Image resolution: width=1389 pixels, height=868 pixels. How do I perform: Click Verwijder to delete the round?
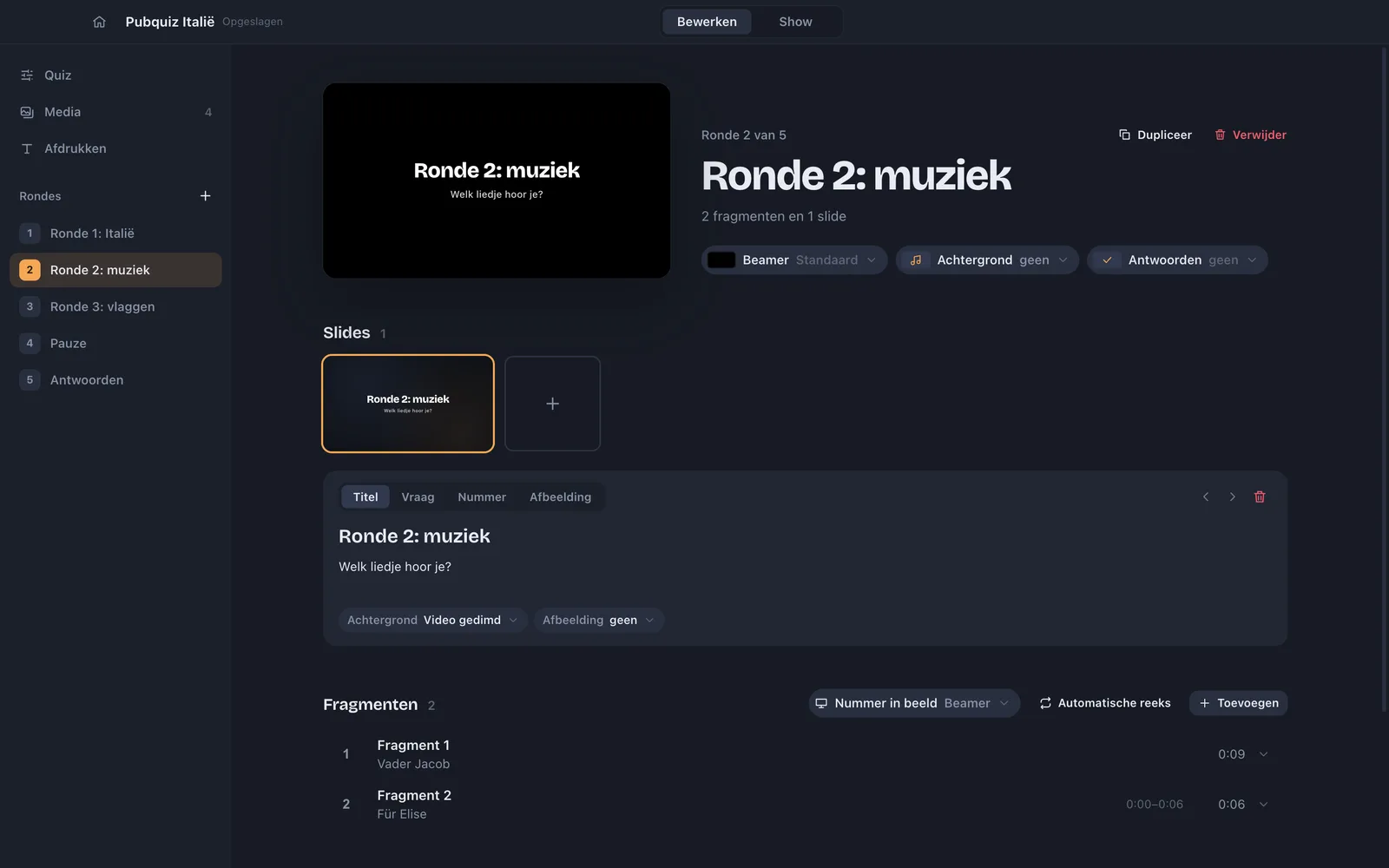point(1250,135)
